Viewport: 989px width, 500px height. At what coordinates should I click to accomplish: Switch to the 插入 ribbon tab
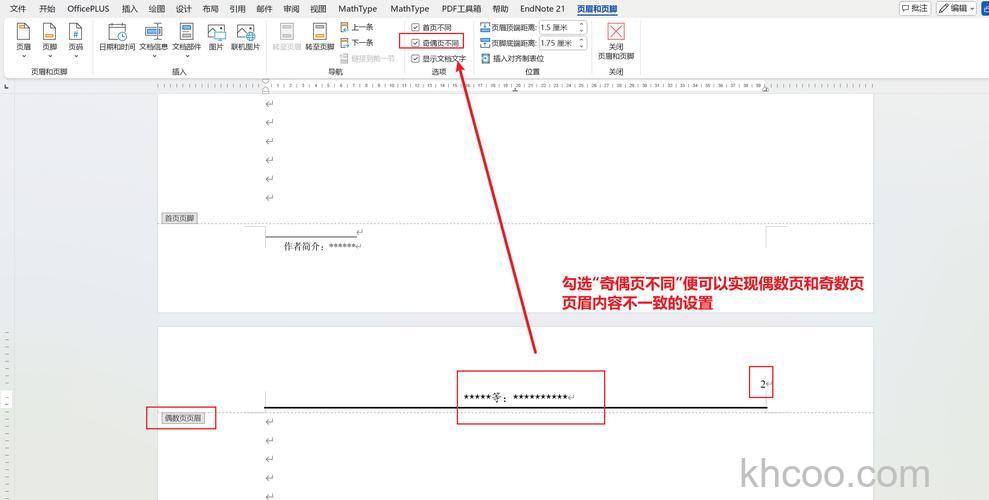(129, 9)
